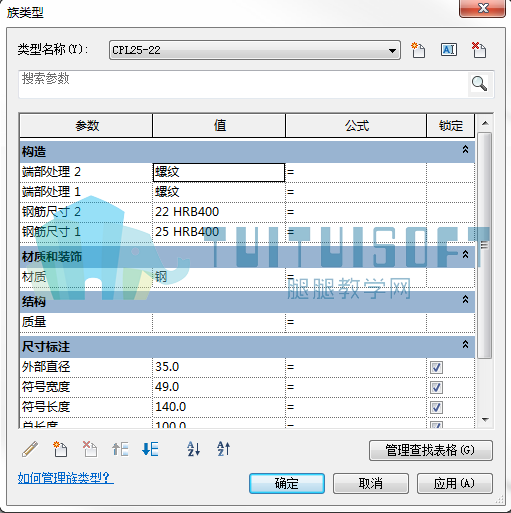Click the 参数 column header
511x513 pixels.
pyautogui.click(x=86, y=126)
